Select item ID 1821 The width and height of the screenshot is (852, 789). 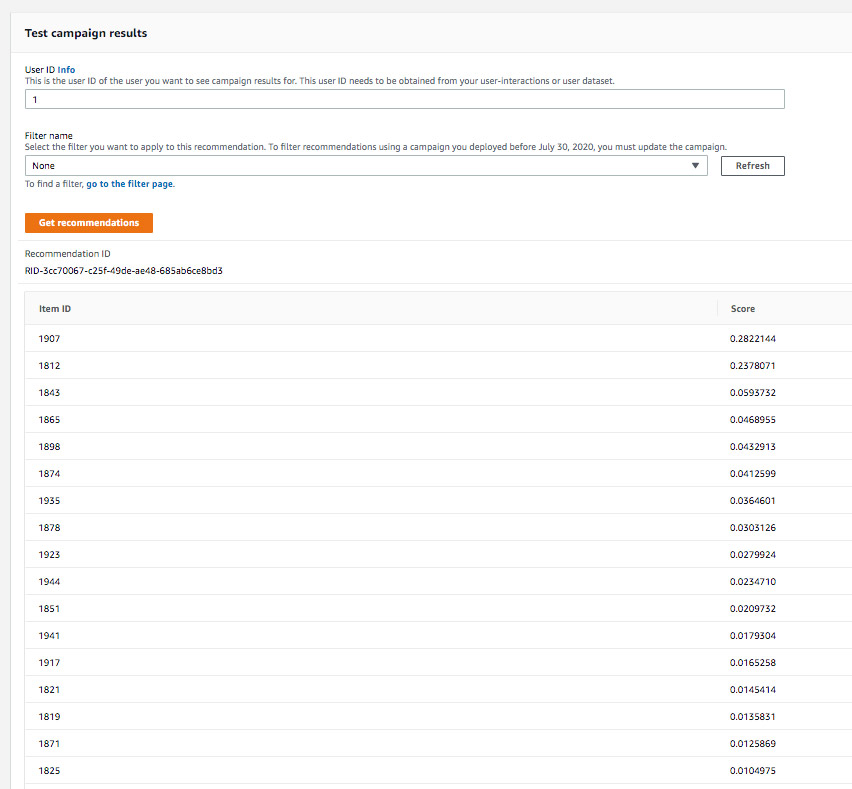click(49, 690)
